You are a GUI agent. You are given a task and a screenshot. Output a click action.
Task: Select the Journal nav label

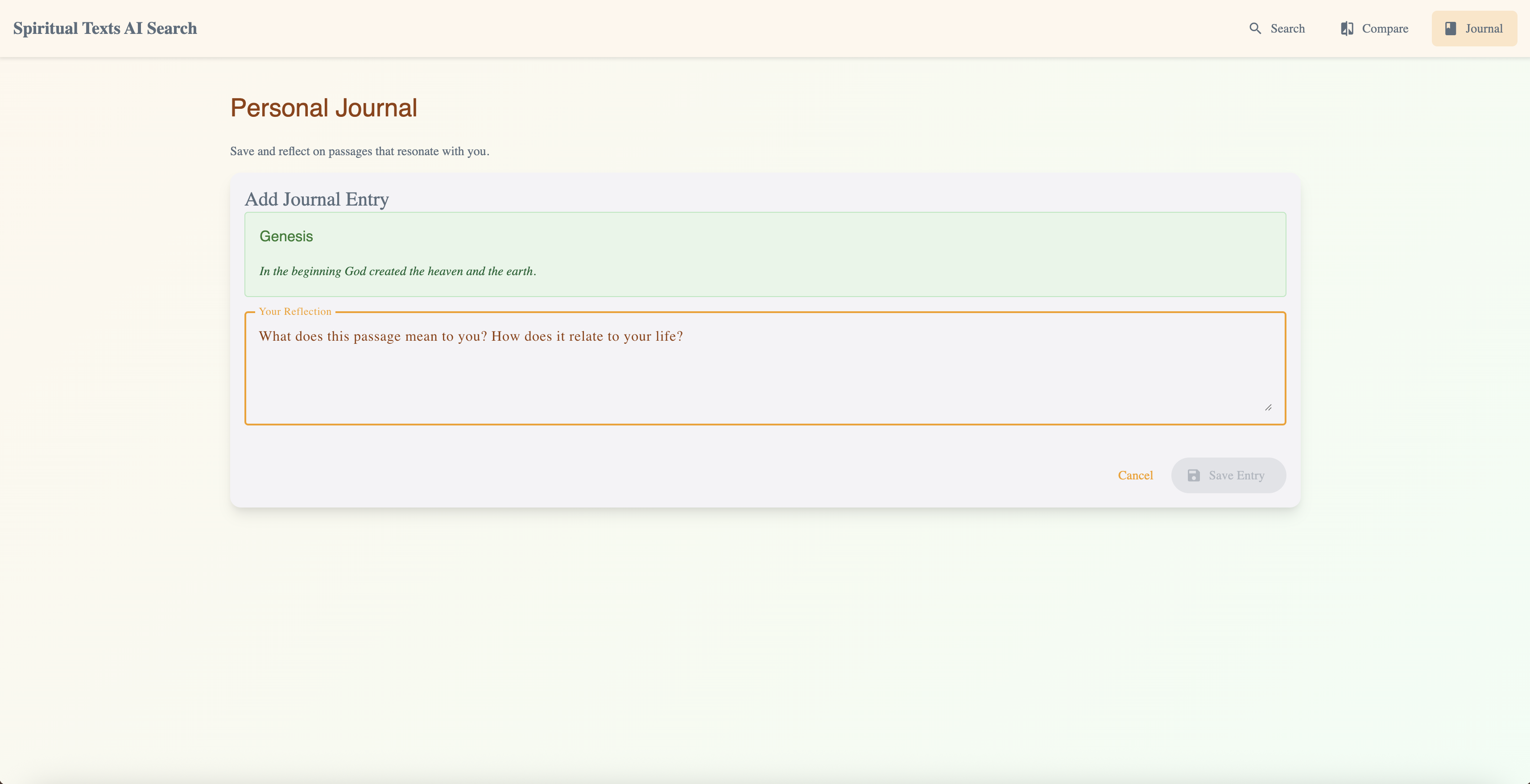(x=1483, y=29)
